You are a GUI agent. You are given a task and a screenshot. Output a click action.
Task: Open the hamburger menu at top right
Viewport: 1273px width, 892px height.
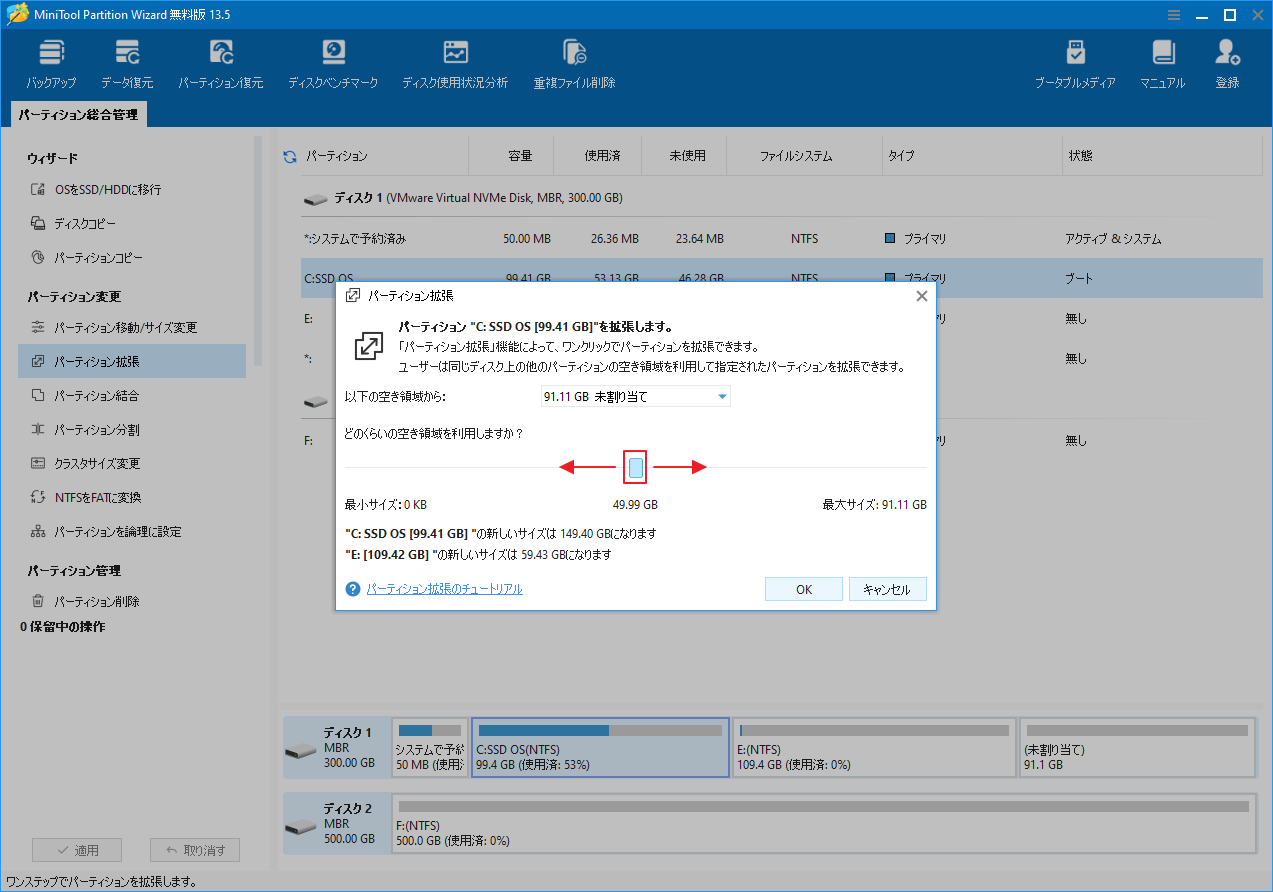pyautogui.click(x=1172, y=15)
